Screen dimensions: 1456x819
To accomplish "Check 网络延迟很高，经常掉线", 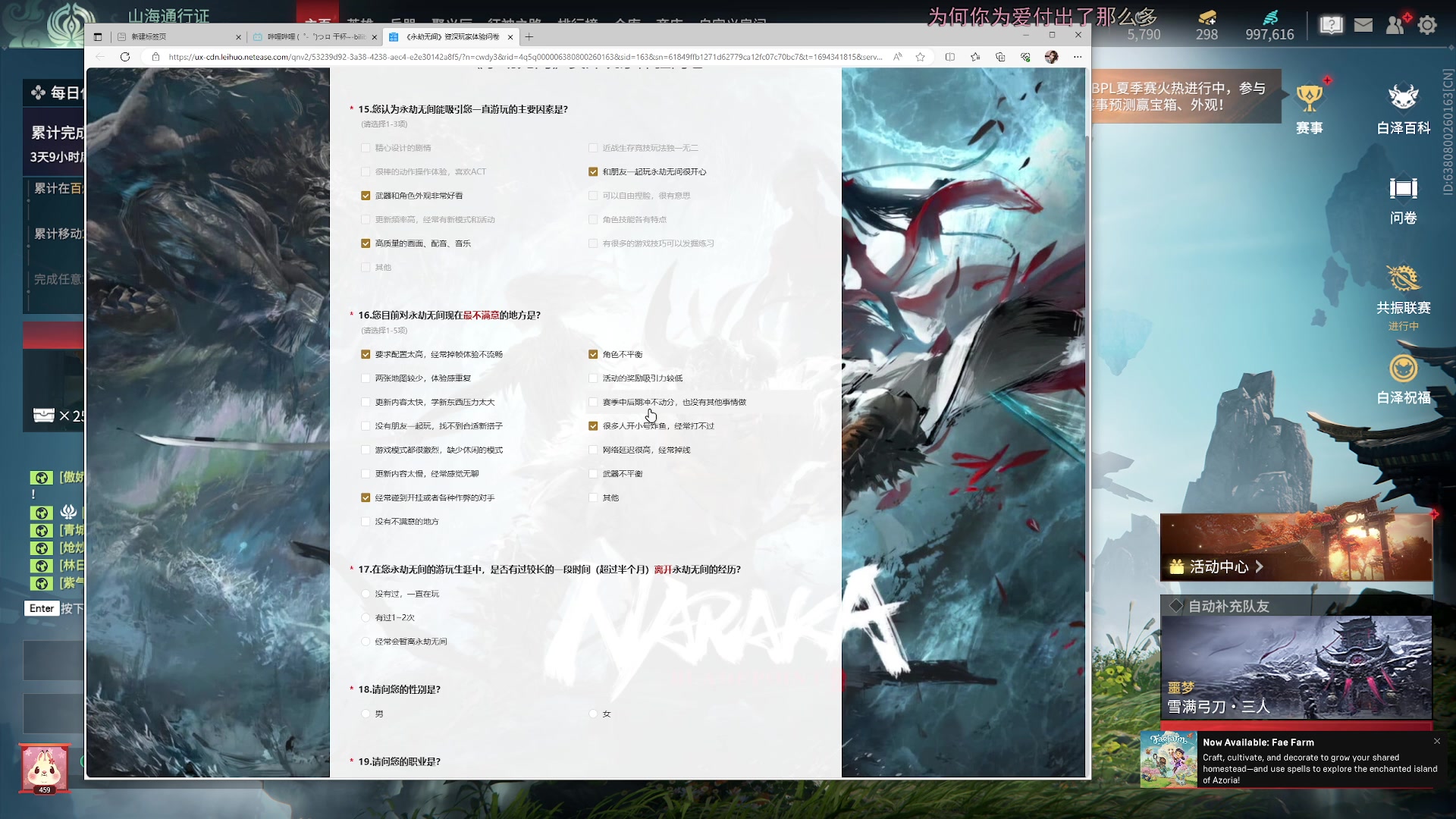I will click(x=593, y=450).
